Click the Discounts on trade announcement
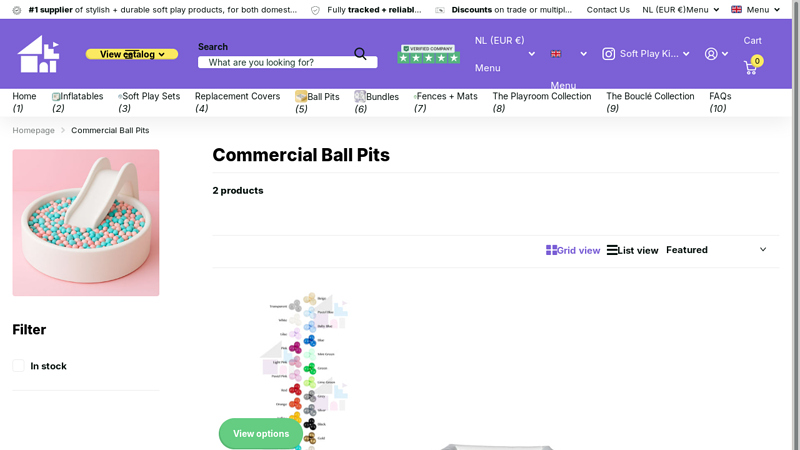The width and height of the screenshot is (800, 450). coord(512,10)
